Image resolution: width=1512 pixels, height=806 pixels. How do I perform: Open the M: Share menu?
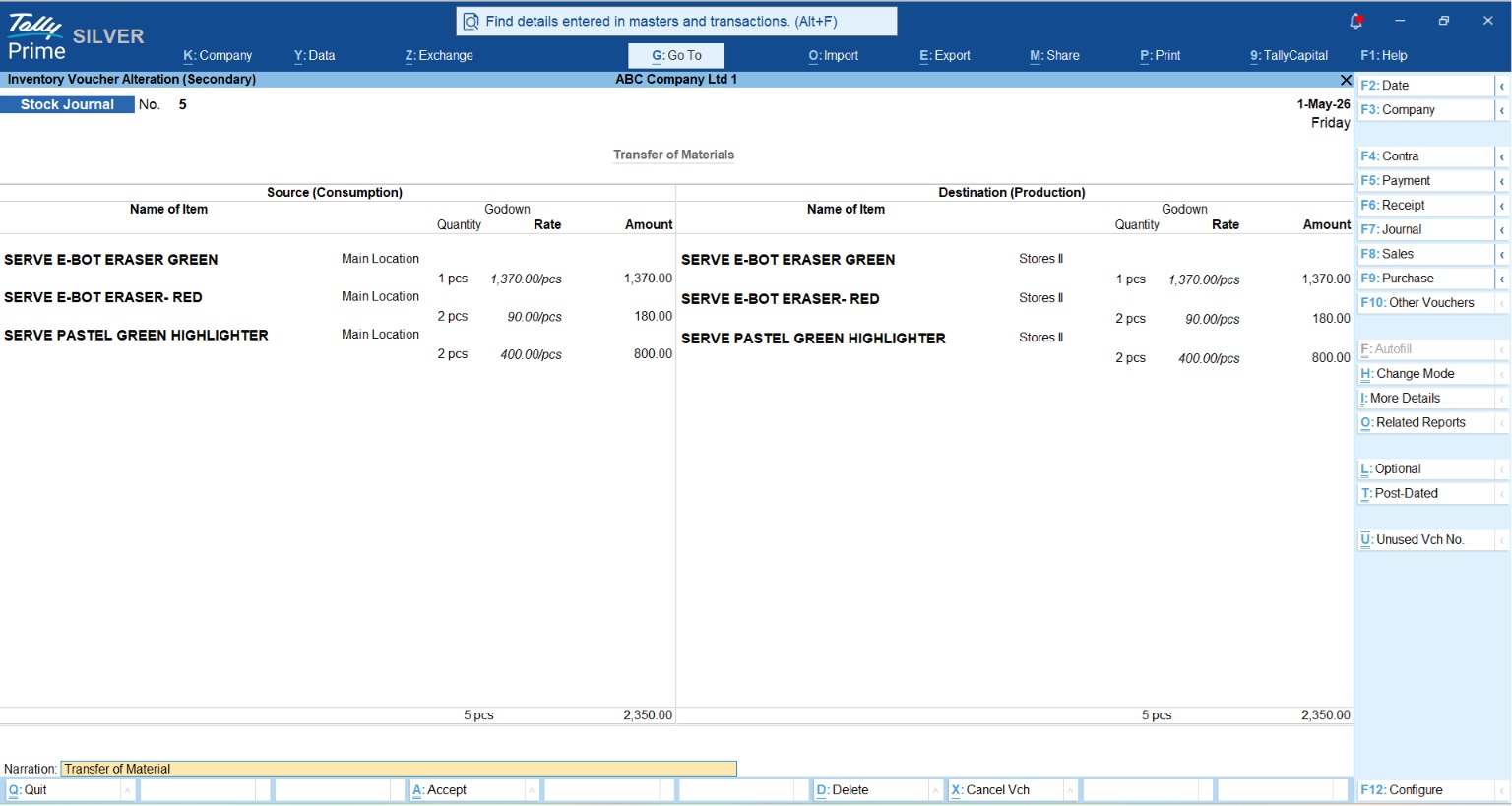click(1054, 56)
